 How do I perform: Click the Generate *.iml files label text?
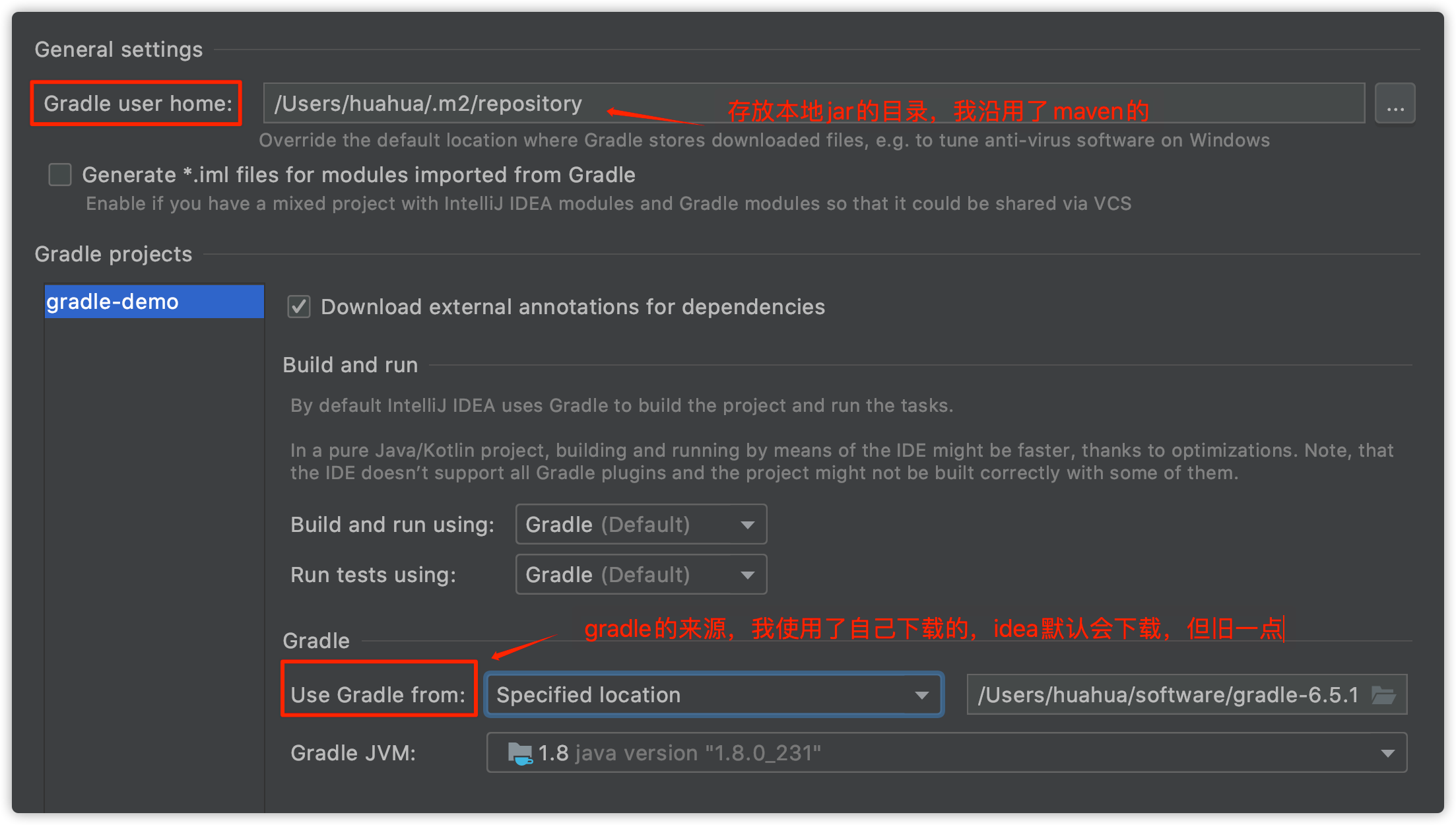point(358,175)
